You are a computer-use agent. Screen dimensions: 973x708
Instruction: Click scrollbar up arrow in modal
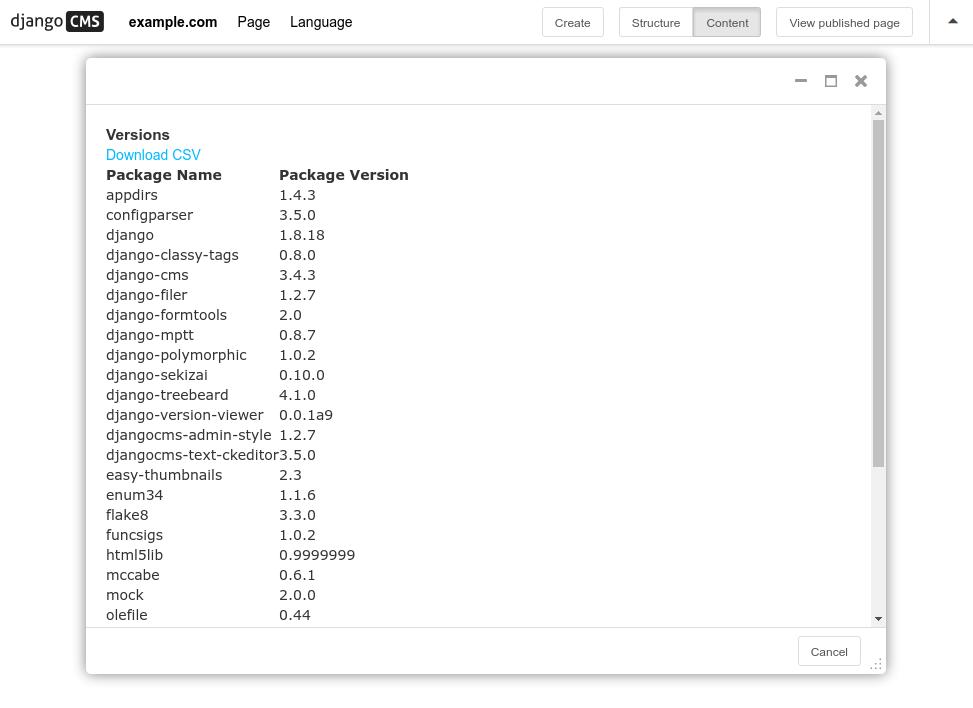[x=878, y=113]
